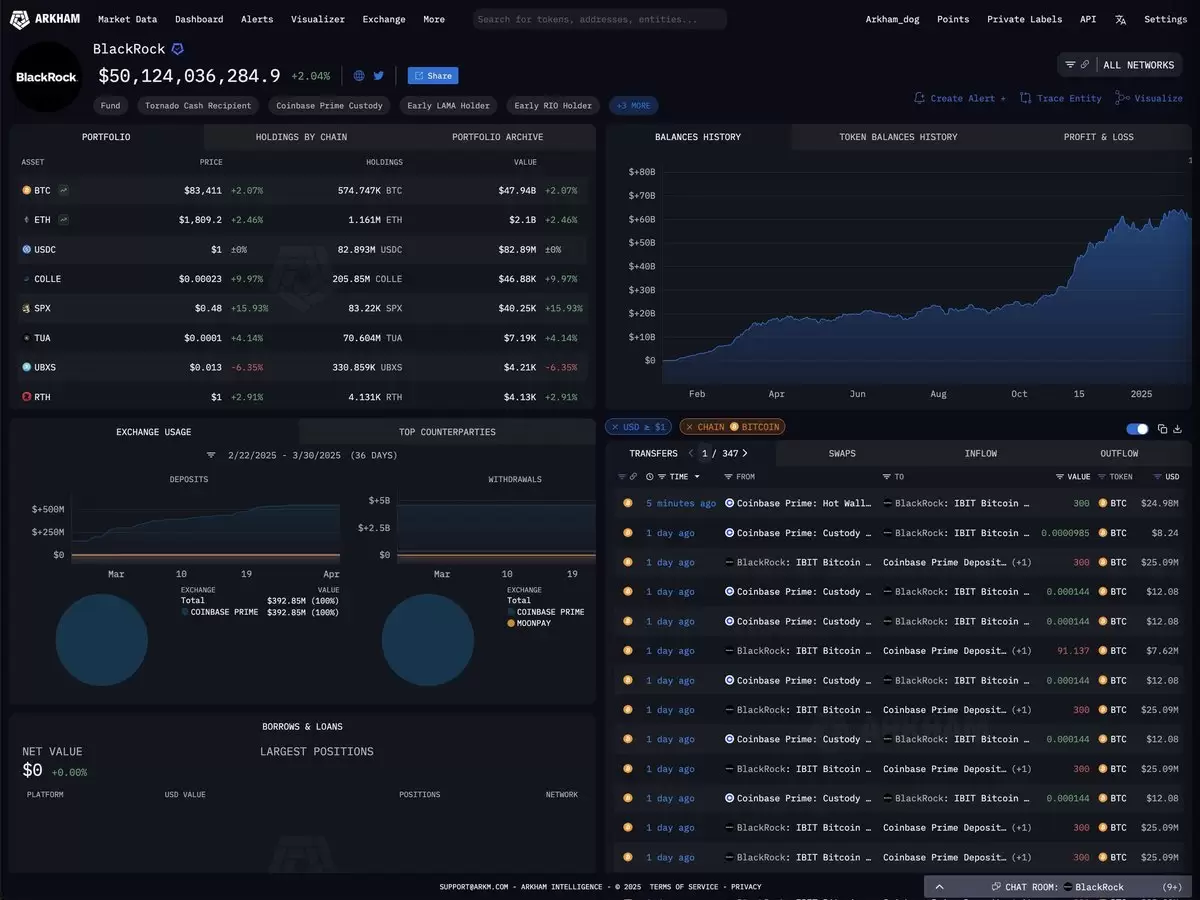
Task: Click the BlackRock entity logo avatar
Action: pyautogui.click(x=47, y=77)
